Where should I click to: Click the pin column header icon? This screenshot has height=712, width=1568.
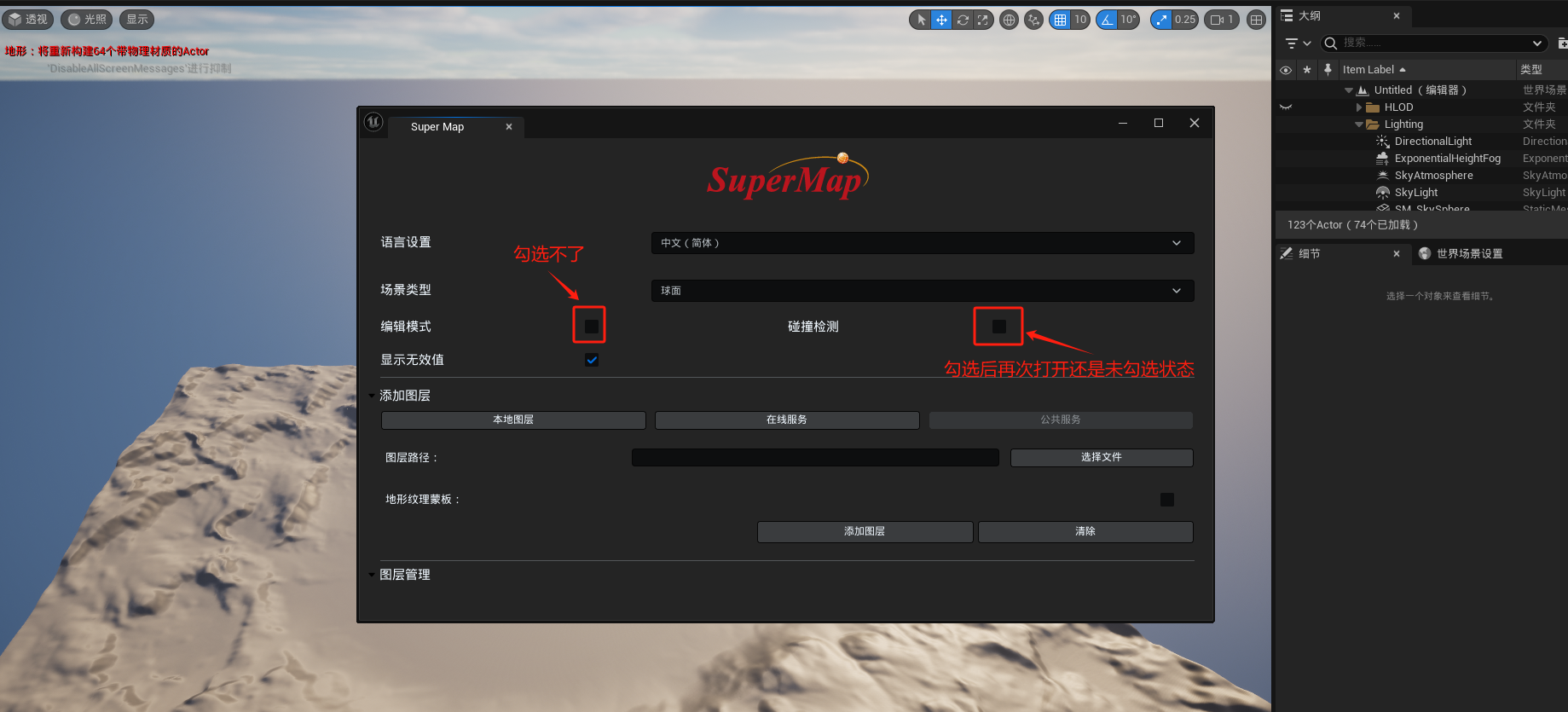coord(1328,69)
